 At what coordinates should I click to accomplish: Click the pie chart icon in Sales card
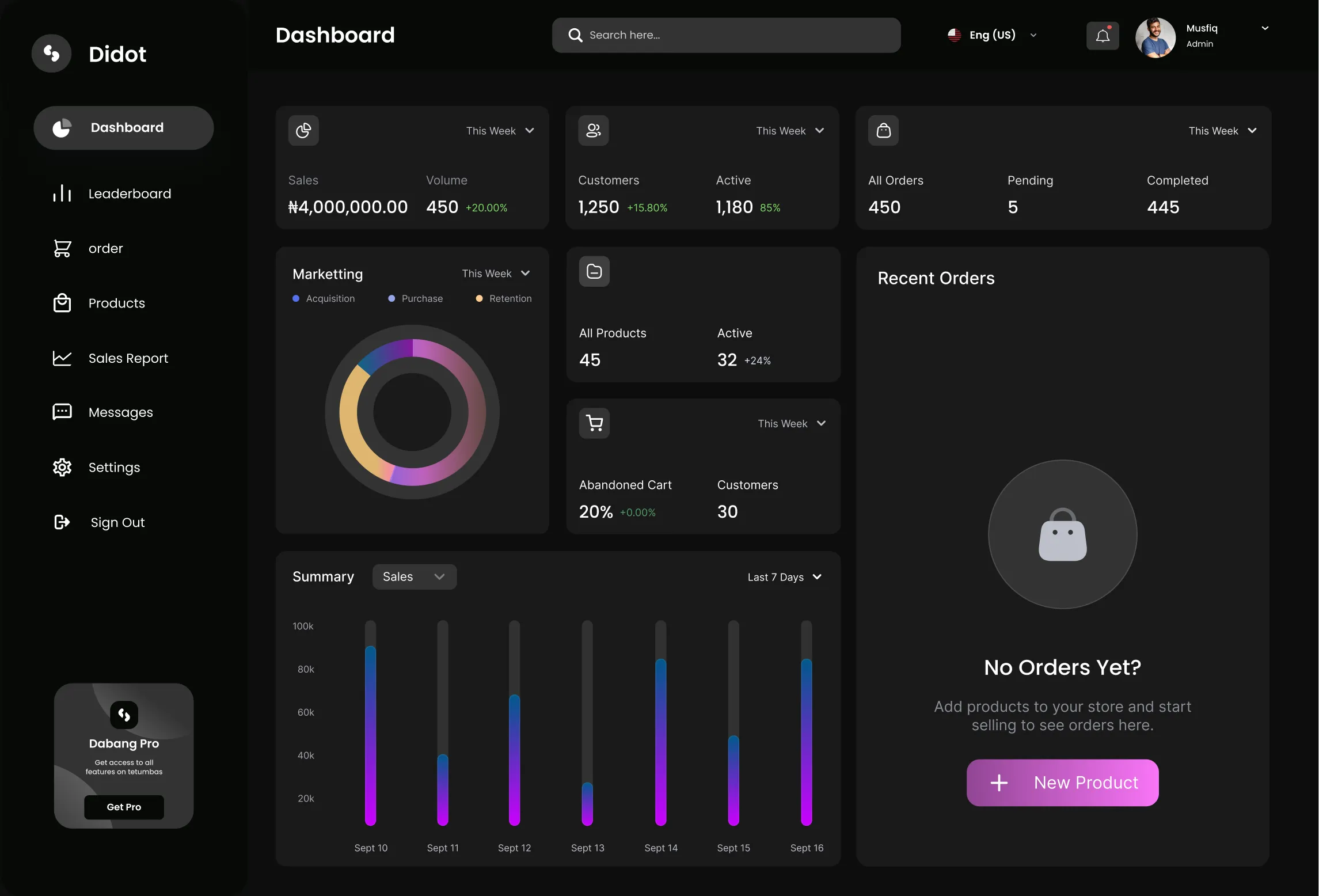(x=303, y=131)
